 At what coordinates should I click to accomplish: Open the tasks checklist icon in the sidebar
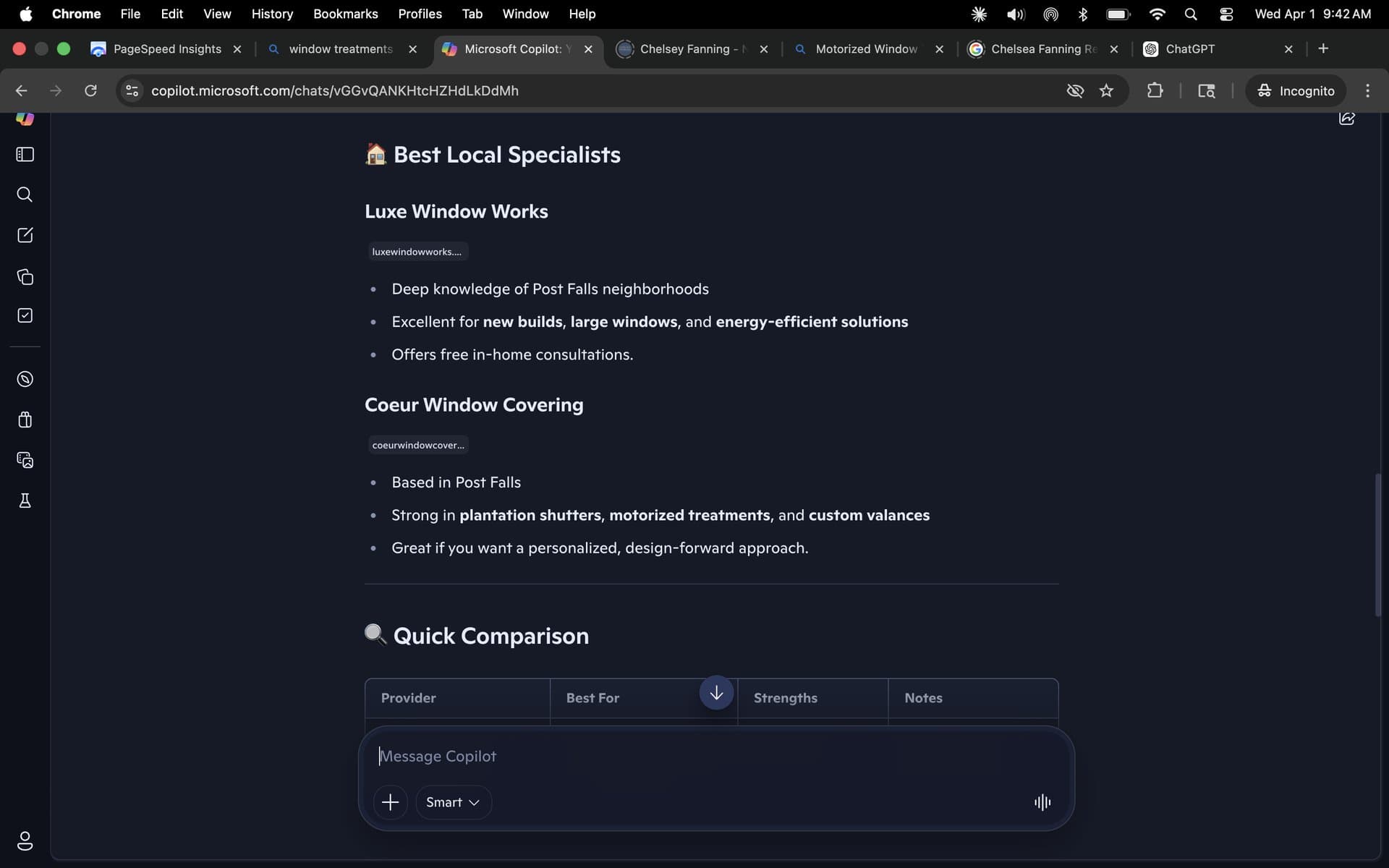click(25, 315)
